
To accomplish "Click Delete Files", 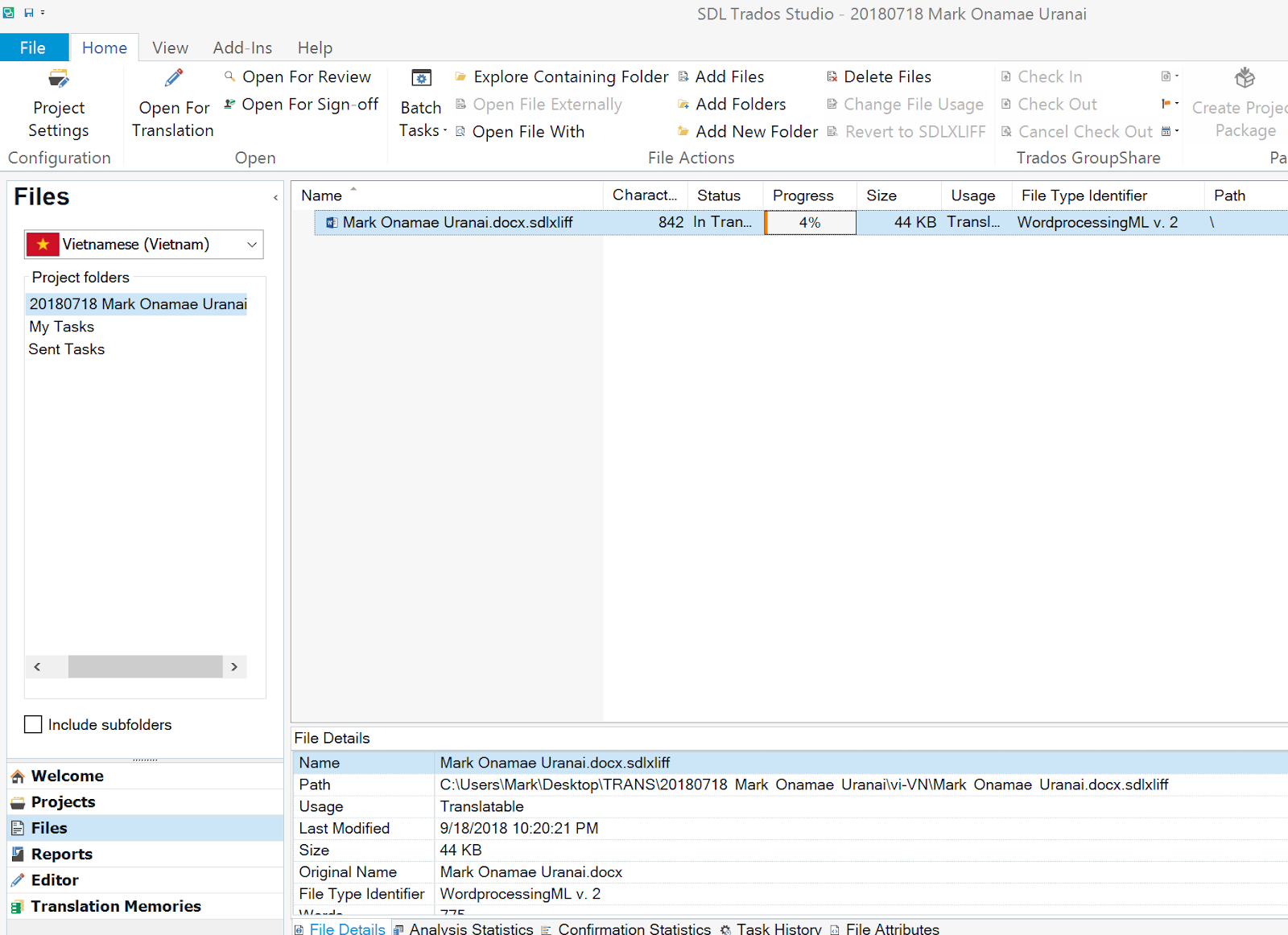I will (x=878, y=76).
